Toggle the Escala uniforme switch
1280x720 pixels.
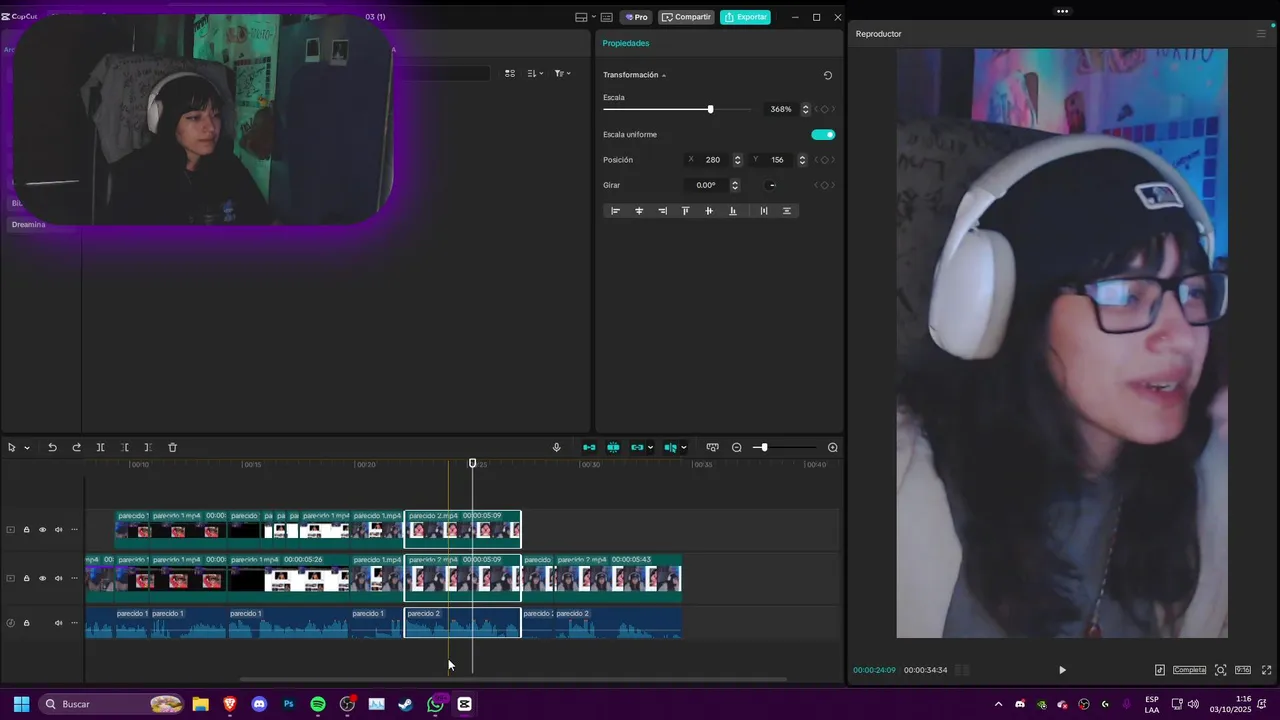(x=823, y=134)
